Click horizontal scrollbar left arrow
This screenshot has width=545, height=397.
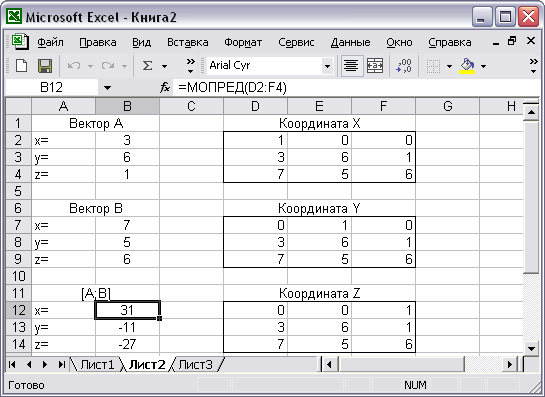329,364
